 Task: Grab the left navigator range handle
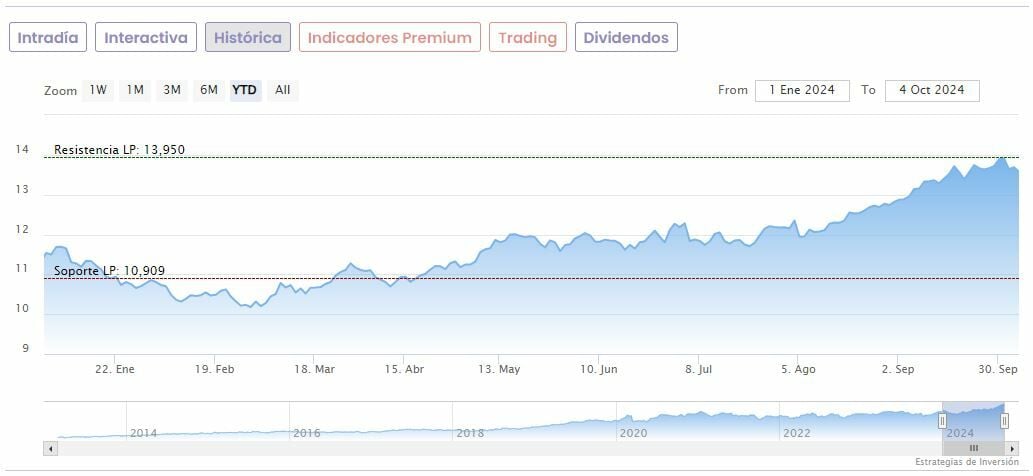(x=942, y=421)
